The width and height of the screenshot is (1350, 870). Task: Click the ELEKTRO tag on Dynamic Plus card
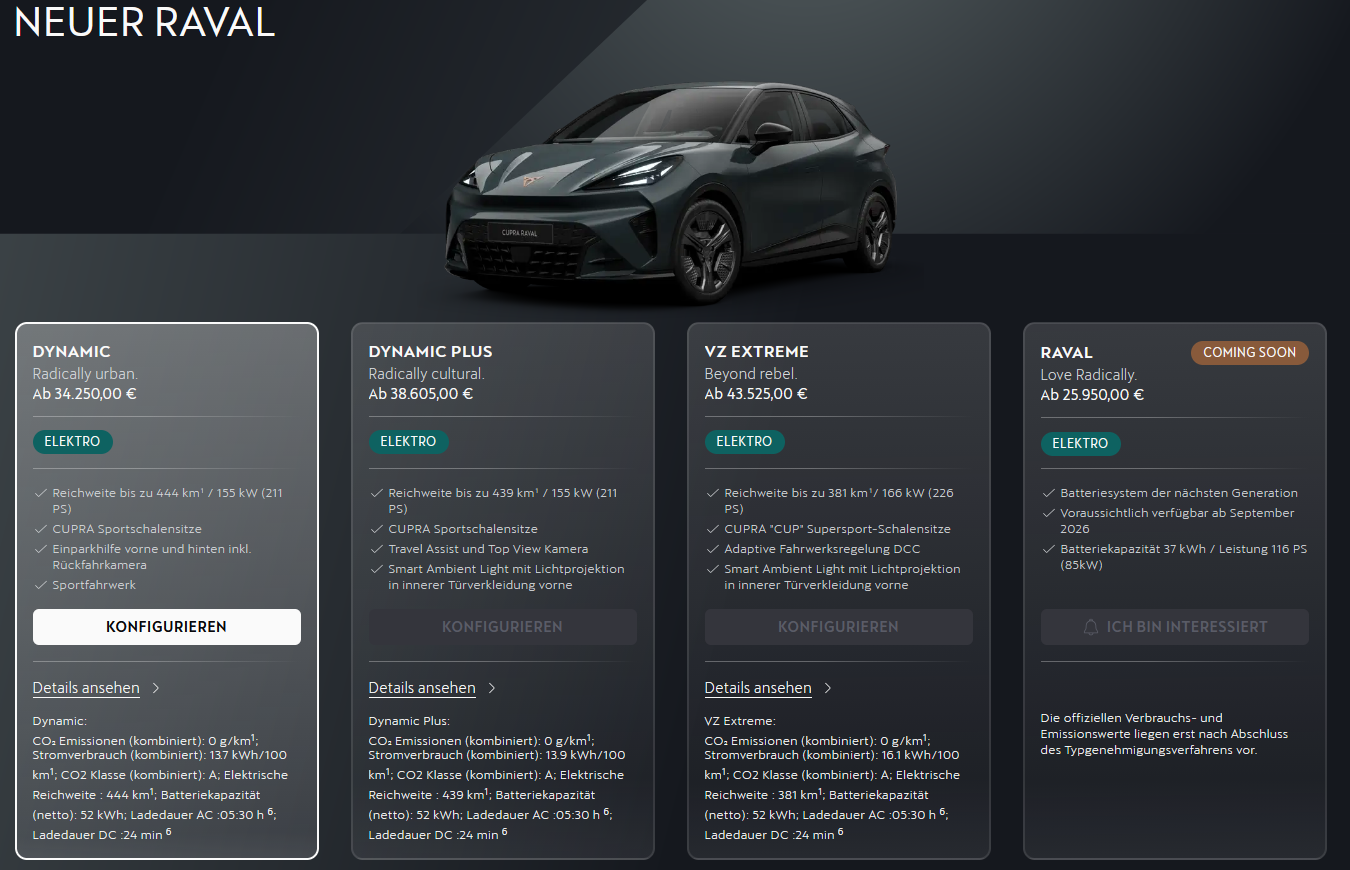coord(409,441)
